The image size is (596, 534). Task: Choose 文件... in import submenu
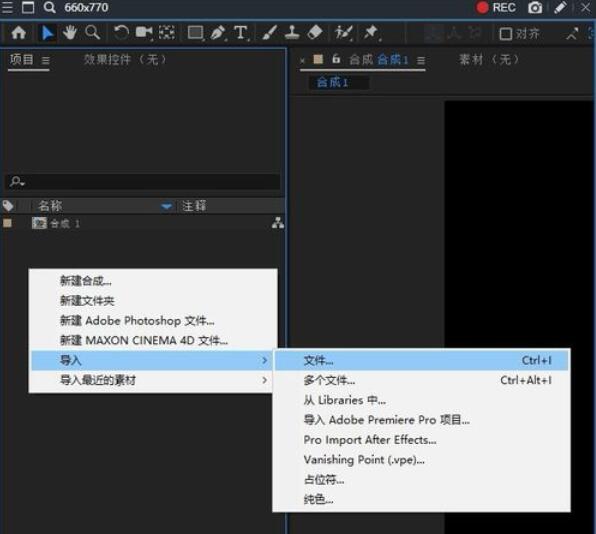[422, 360]
